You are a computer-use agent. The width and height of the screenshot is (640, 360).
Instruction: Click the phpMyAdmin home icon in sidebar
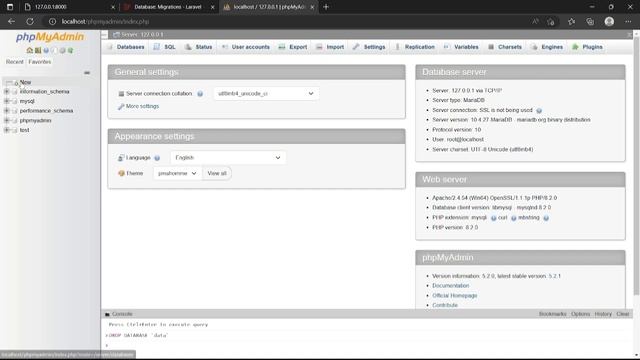point(29,51)
